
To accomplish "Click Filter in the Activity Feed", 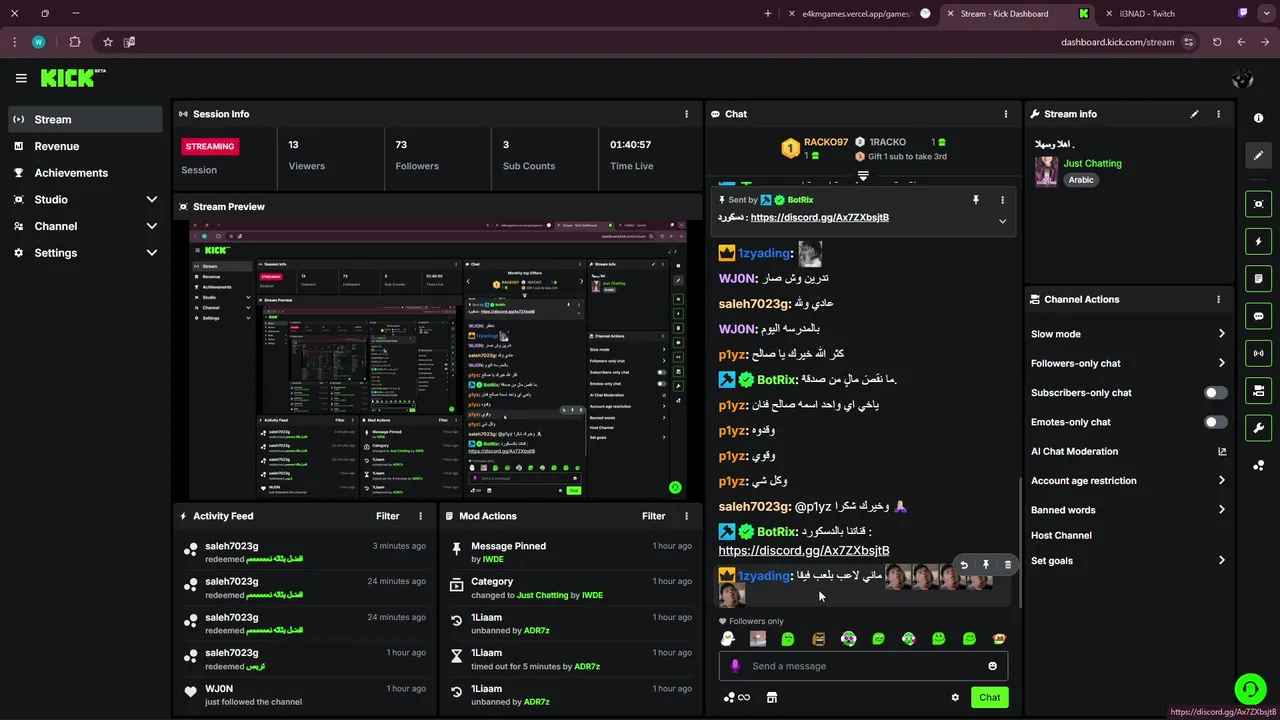I will click(x=387, y=516).
